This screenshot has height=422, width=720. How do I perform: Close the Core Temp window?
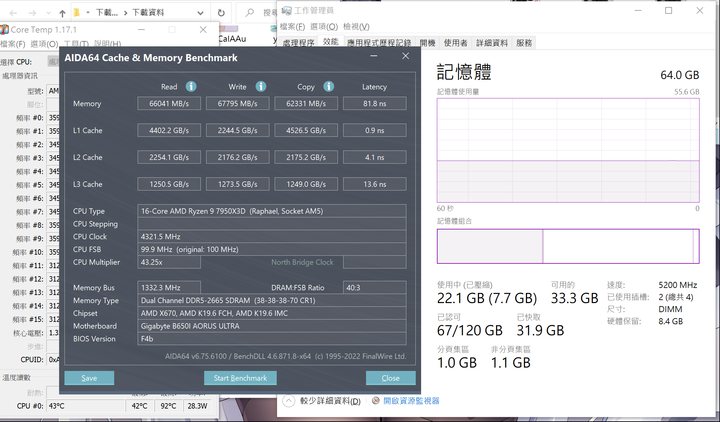coord(203,29)
